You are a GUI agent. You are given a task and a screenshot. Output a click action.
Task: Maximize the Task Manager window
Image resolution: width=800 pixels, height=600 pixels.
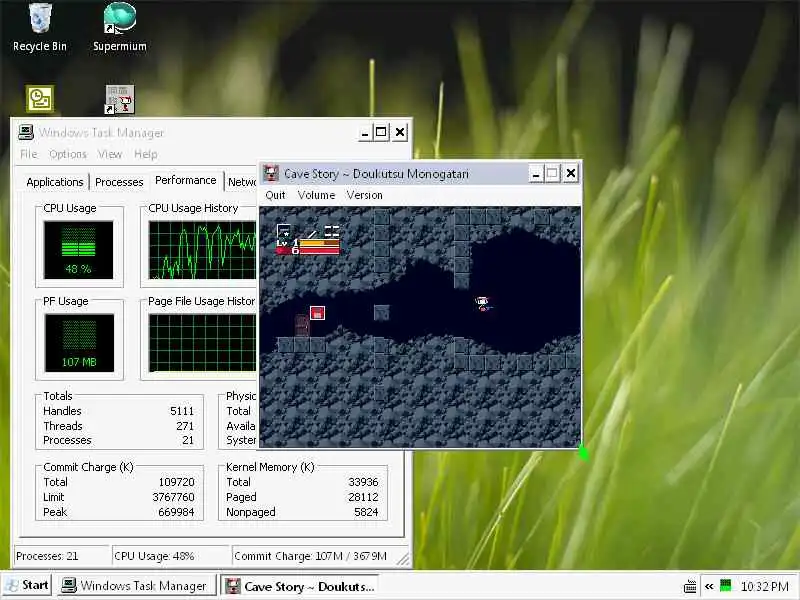point(381,133)
